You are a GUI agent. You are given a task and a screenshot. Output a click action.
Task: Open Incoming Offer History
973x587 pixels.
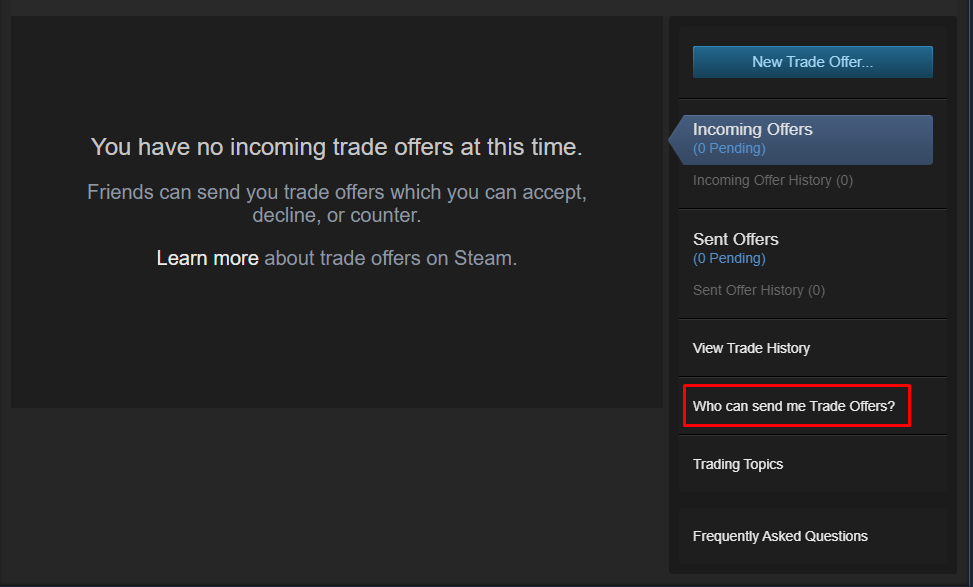772,181
